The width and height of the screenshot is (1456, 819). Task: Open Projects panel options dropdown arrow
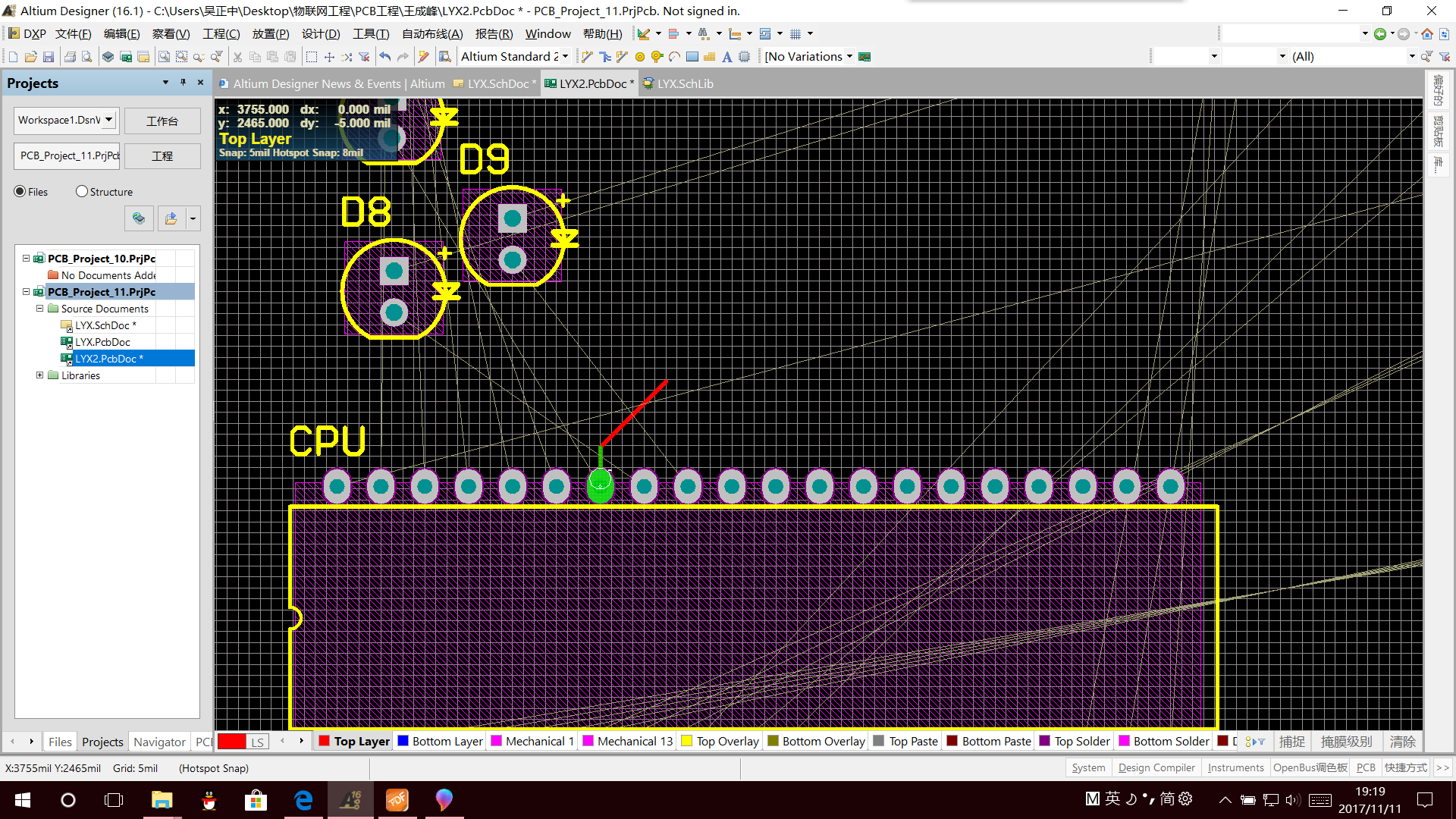click(165, 83)
